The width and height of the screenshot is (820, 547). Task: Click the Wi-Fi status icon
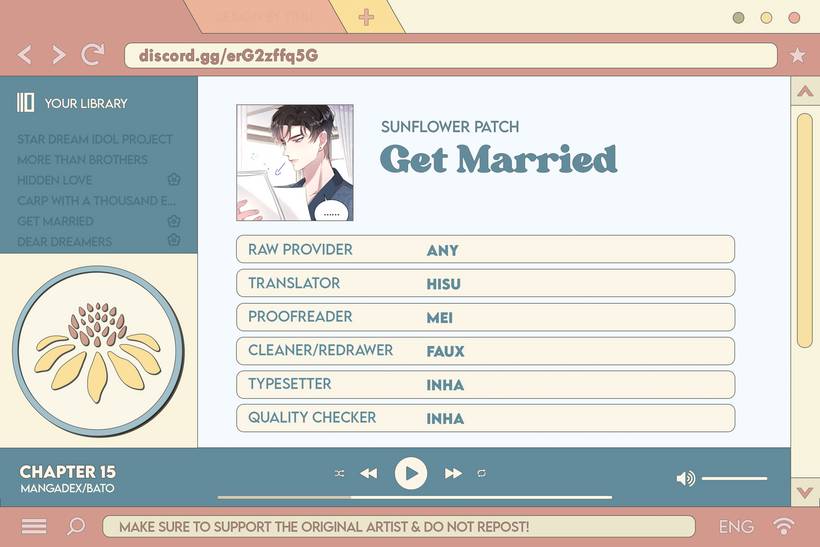[x=784, y=526]
